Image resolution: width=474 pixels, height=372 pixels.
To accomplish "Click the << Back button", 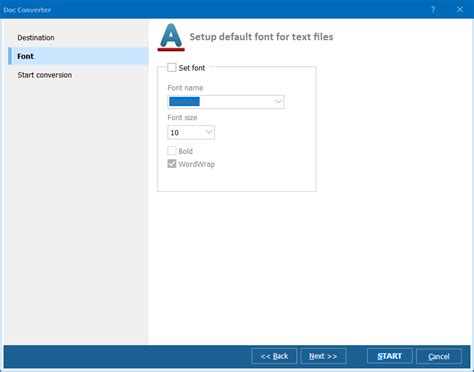I will pyautogui.click(x=274, y=356).
